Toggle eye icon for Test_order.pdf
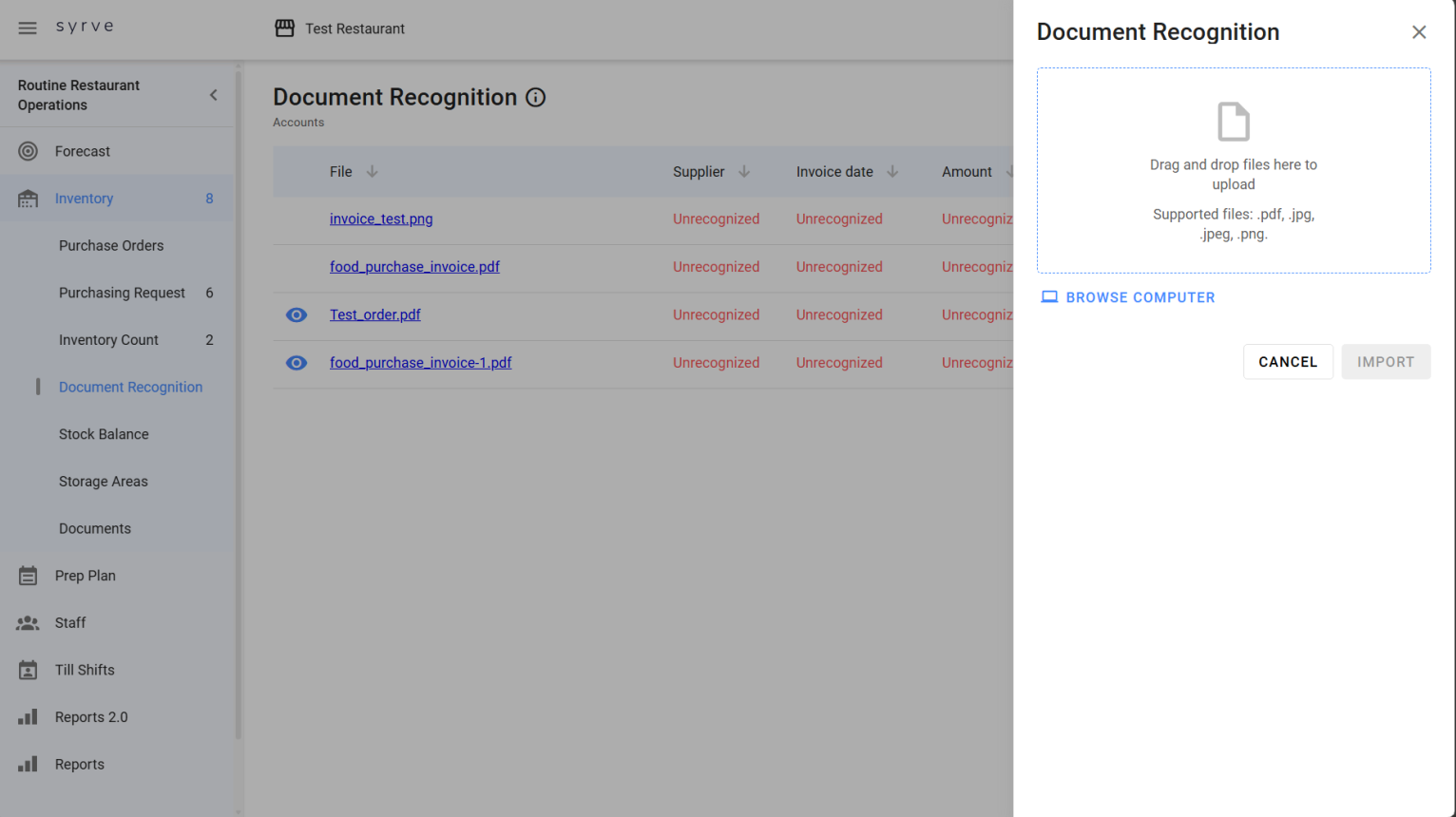 pos(297,315)
